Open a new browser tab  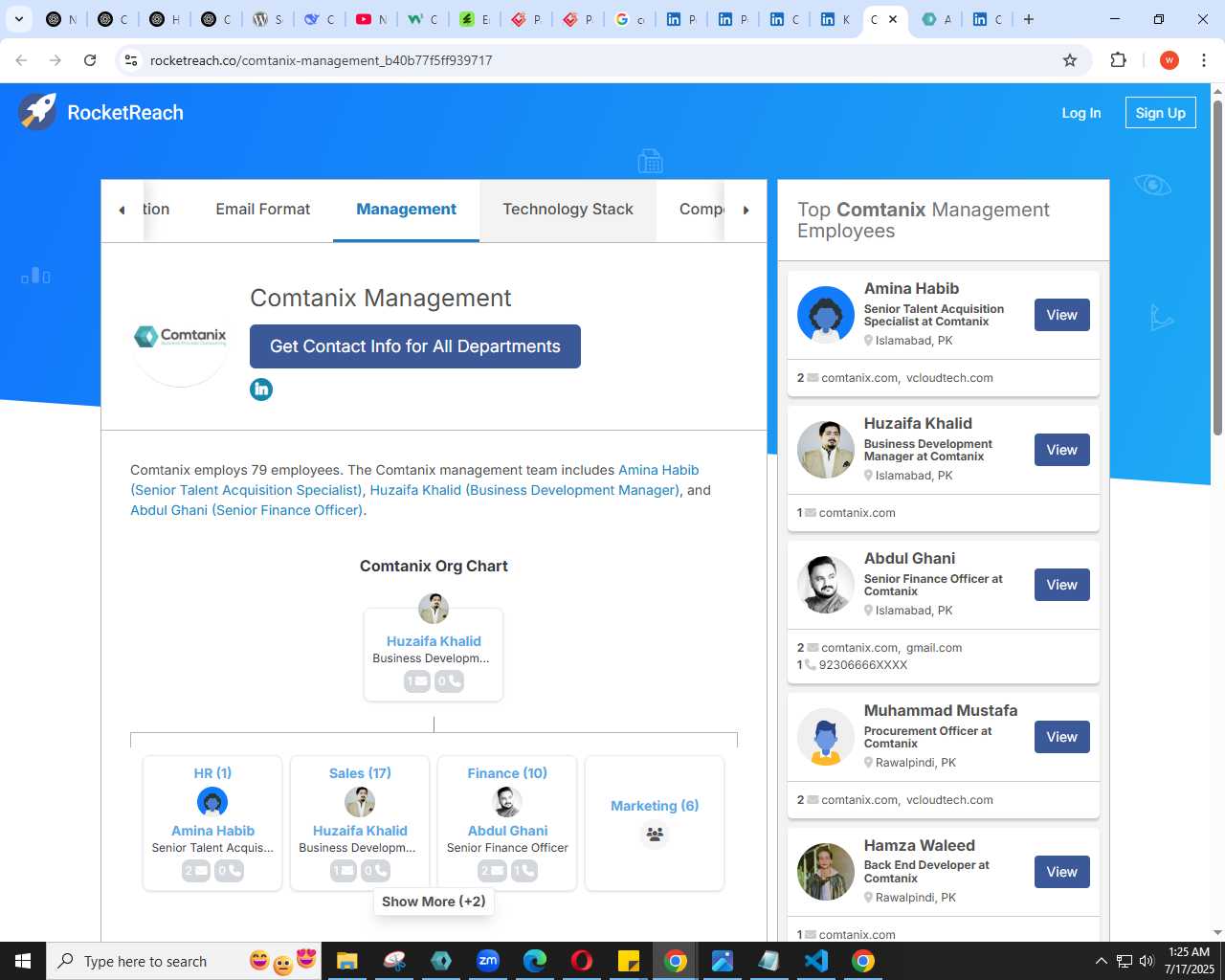click(1029, 19)
